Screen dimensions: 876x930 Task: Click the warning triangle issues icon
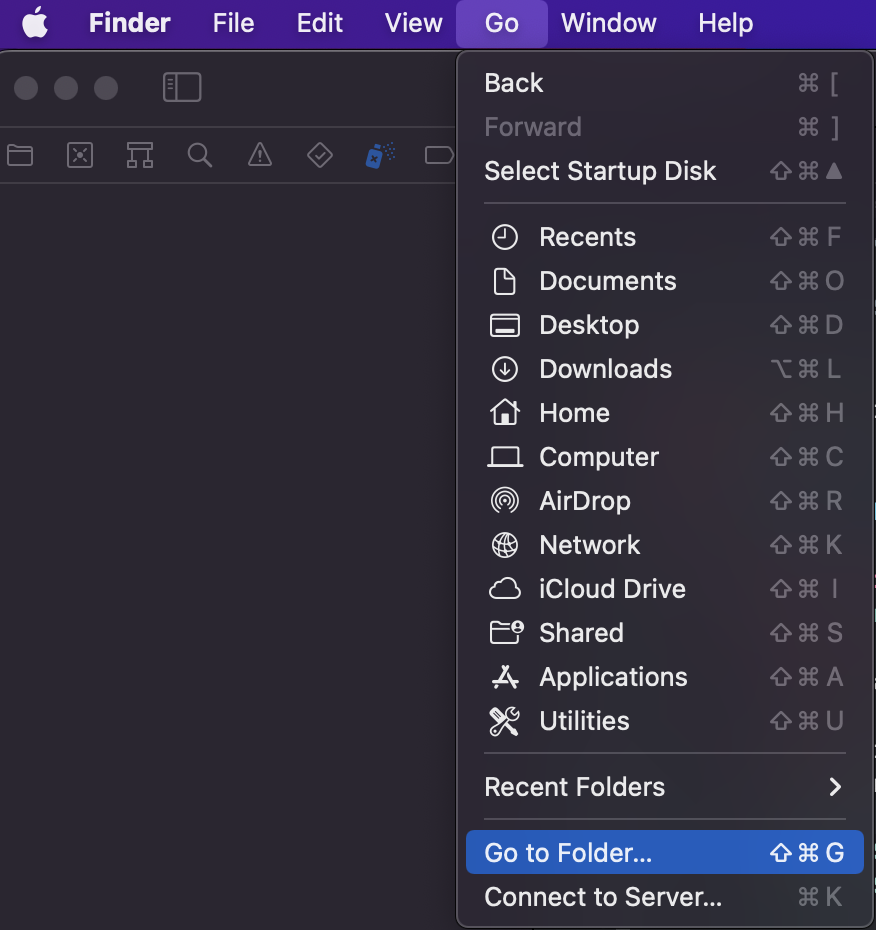pyautogui.click(x=260, y=155)
